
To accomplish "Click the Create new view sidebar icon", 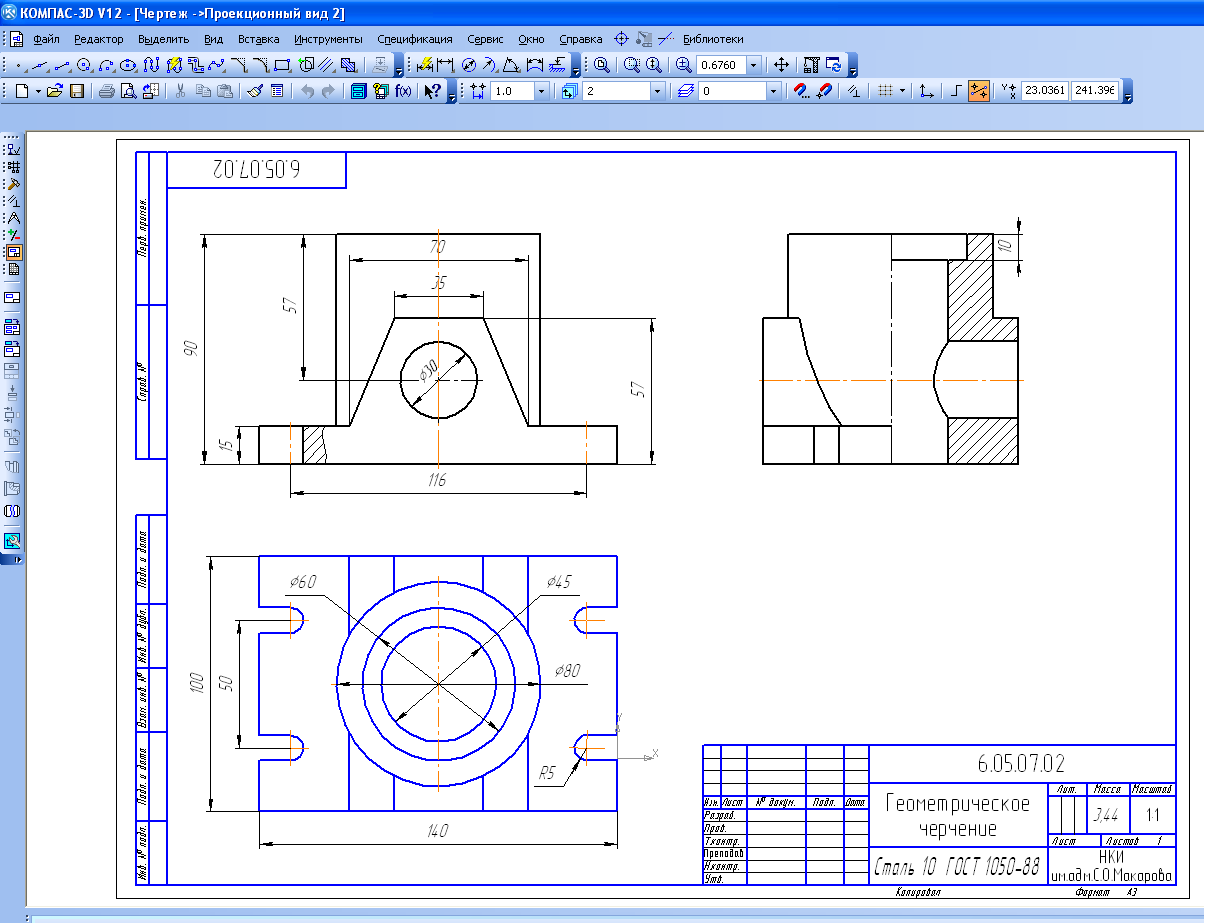I will (x=14, y=298).
